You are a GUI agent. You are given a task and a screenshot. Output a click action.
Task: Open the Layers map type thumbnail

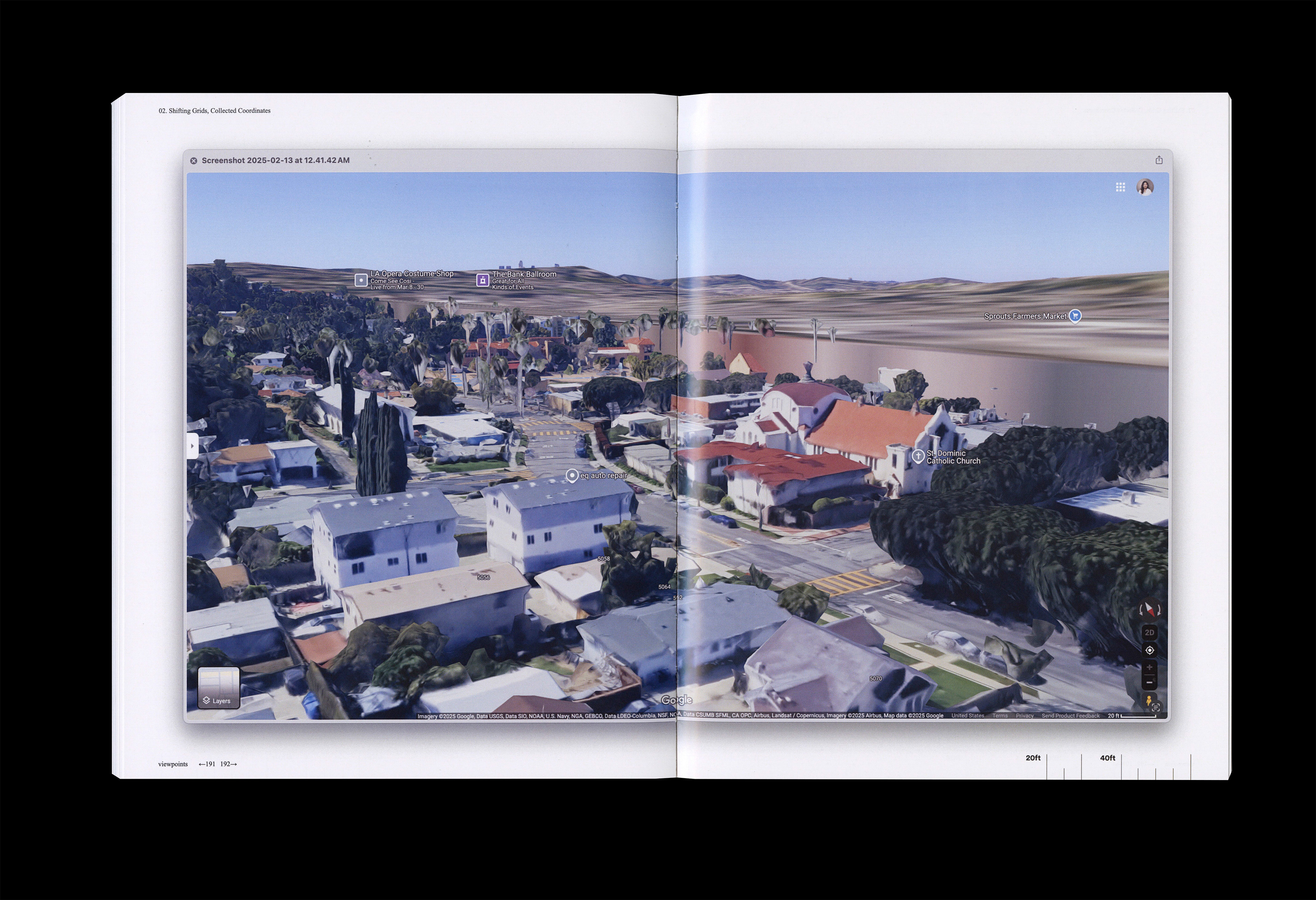click(219, 687)
